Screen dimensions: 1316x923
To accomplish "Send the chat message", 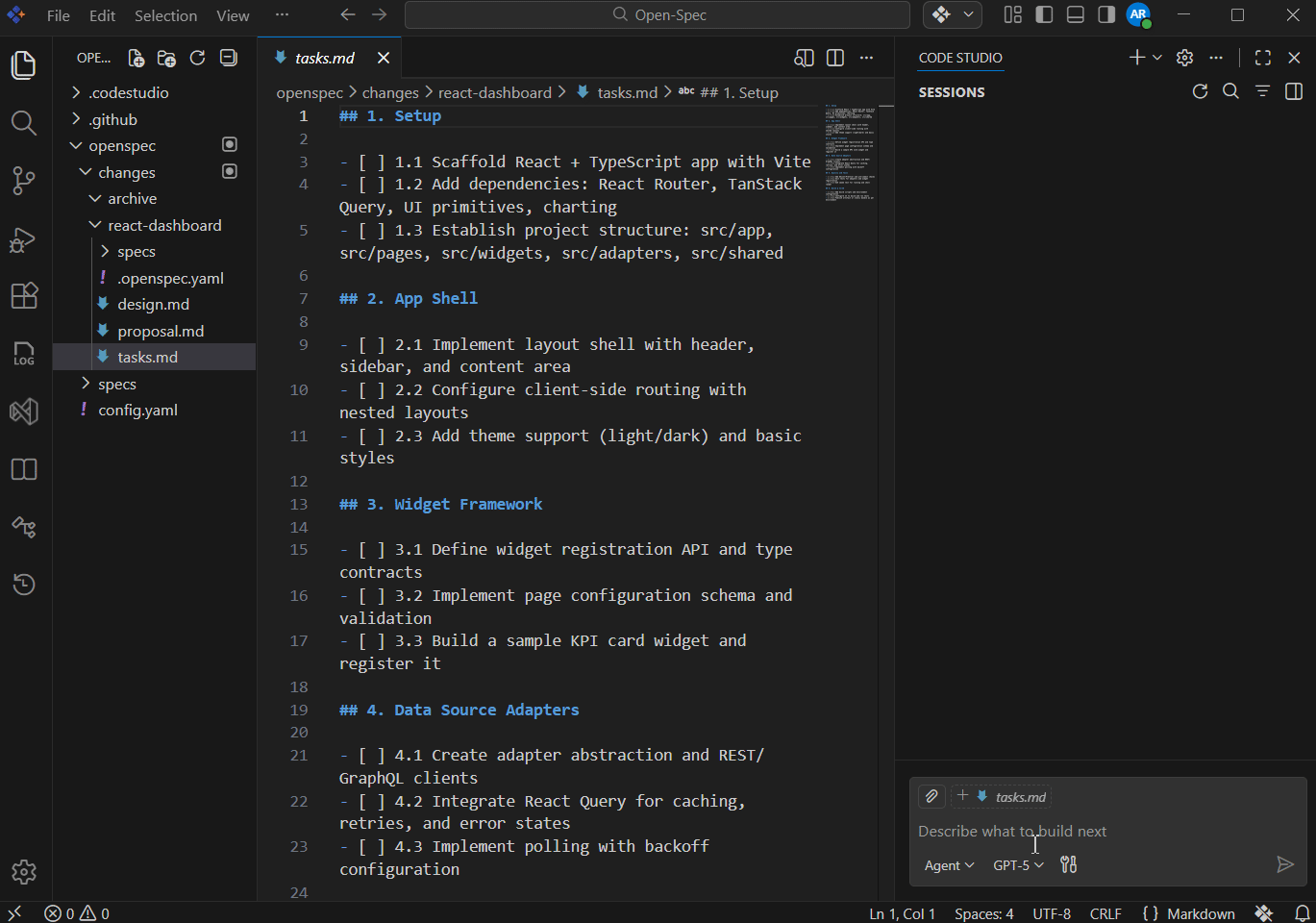I will tap(1284, 864).
